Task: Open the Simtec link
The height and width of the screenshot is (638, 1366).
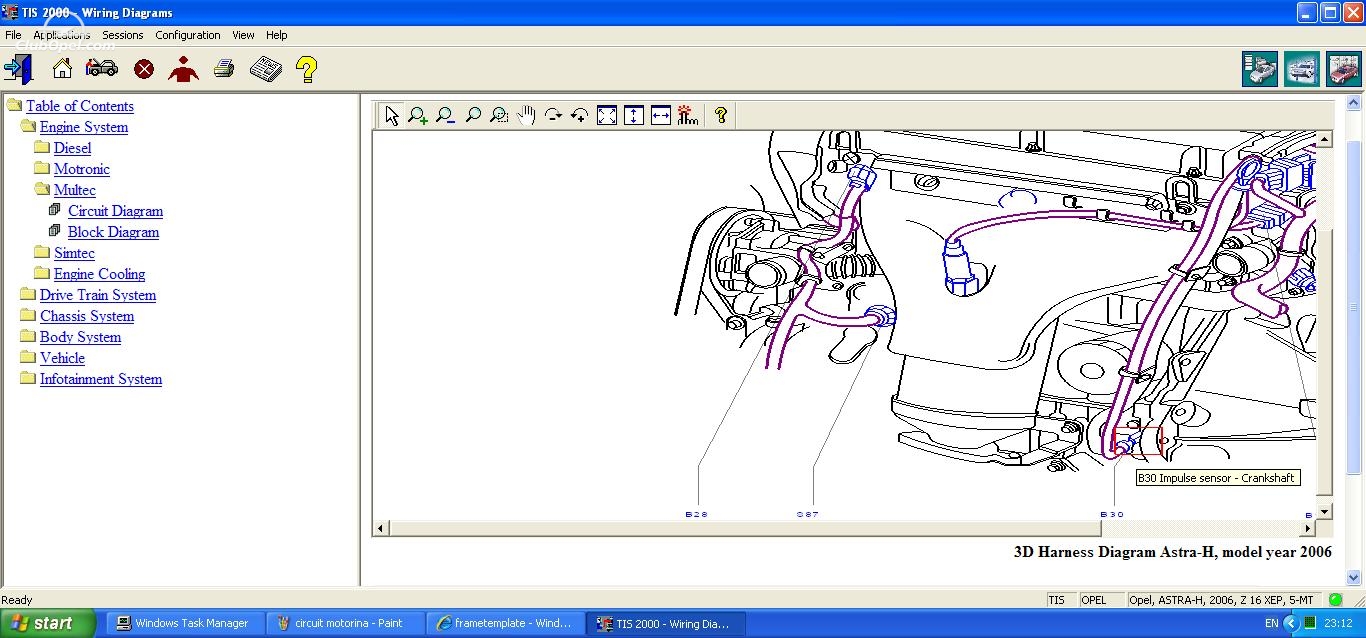Action: pyautogui.click(x=74, y=253)
